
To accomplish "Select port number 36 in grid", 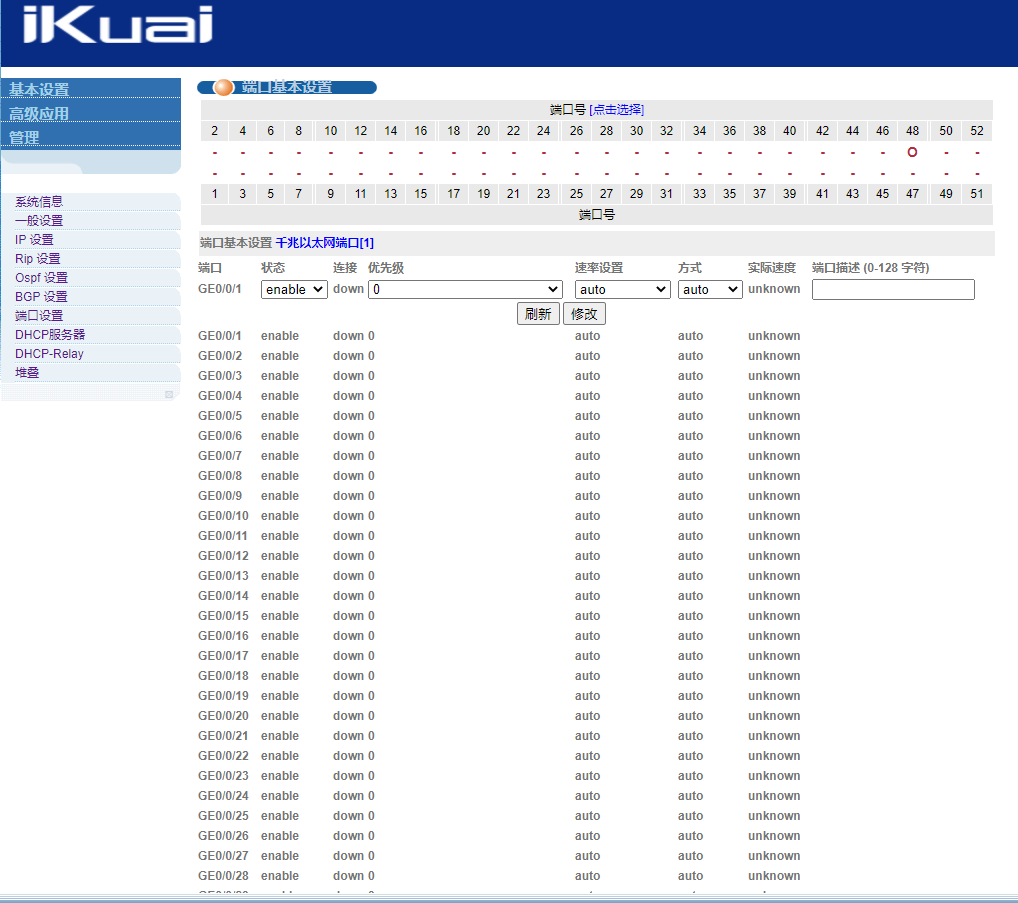I will pos(730,130).
